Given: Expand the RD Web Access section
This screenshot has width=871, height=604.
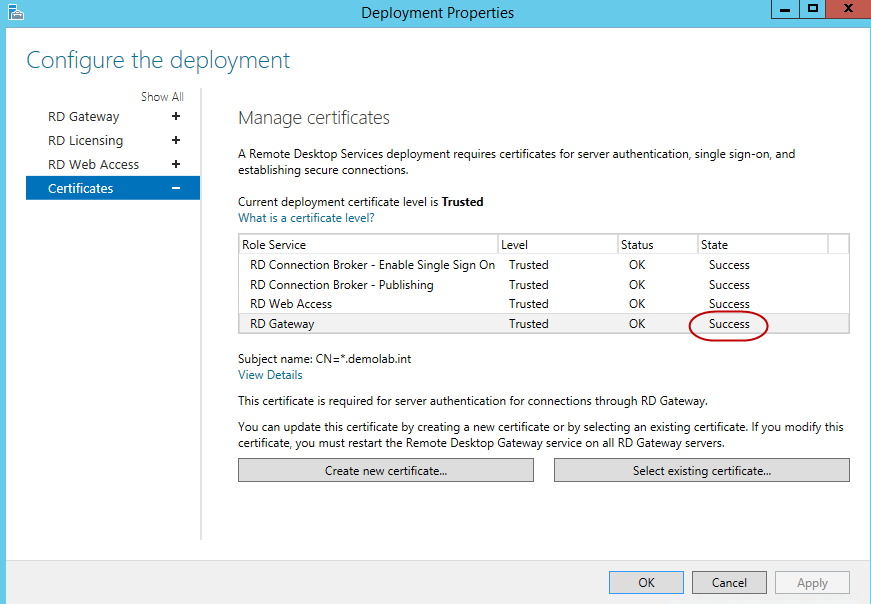Looking at the screenshot, I should pos(176,164).
